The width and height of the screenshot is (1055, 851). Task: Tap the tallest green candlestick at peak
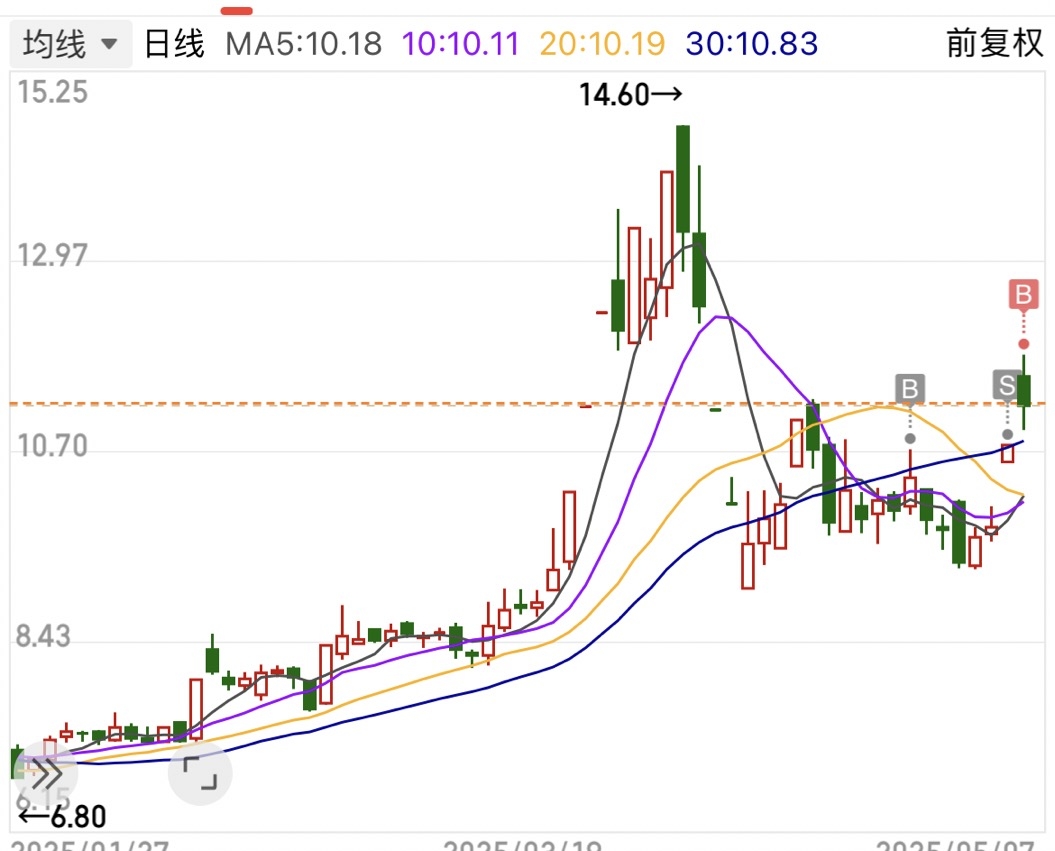pyautogui.click(x=683, y=180)
